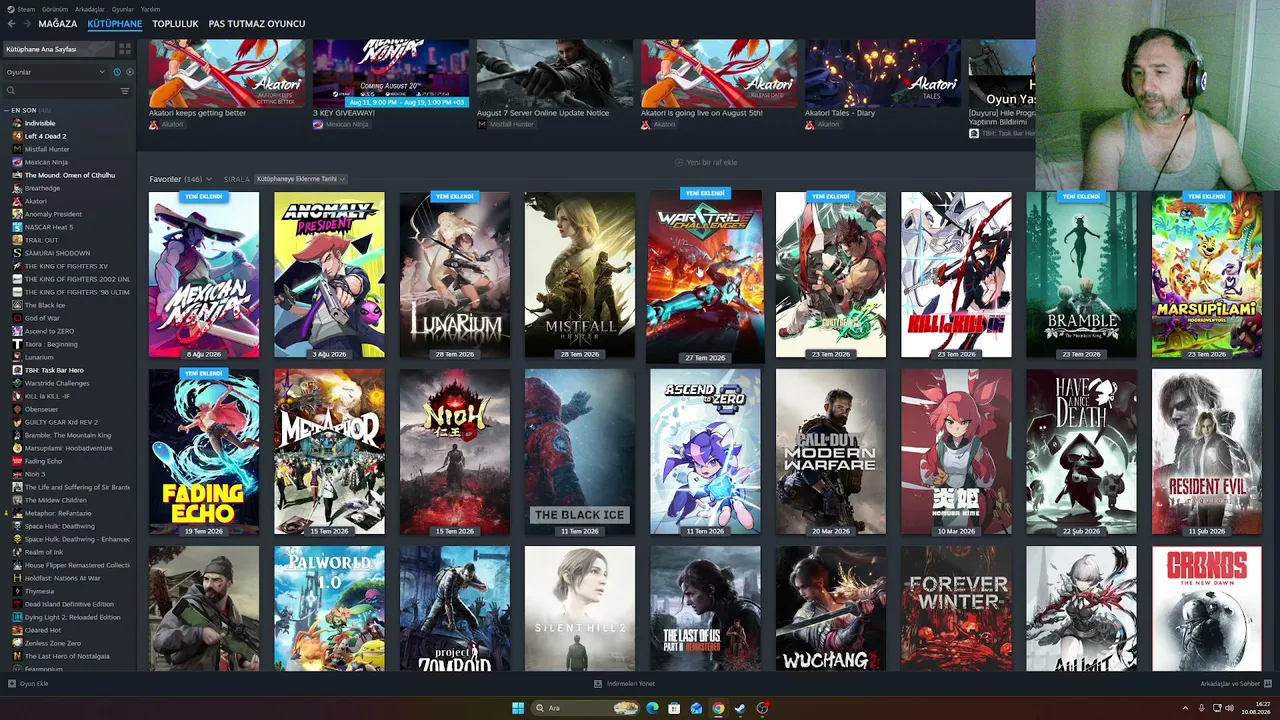The height and width of the screenshot is (720, 1280).
Task: Open the Kütüphaneye Eklenme Tarihi sort dropdown
Action: [301, 179]
